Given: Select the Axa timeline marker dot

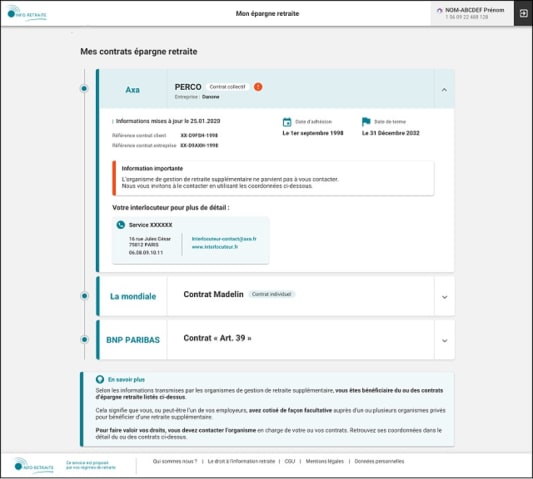Looking at the screenshot, I should point(84,89).
